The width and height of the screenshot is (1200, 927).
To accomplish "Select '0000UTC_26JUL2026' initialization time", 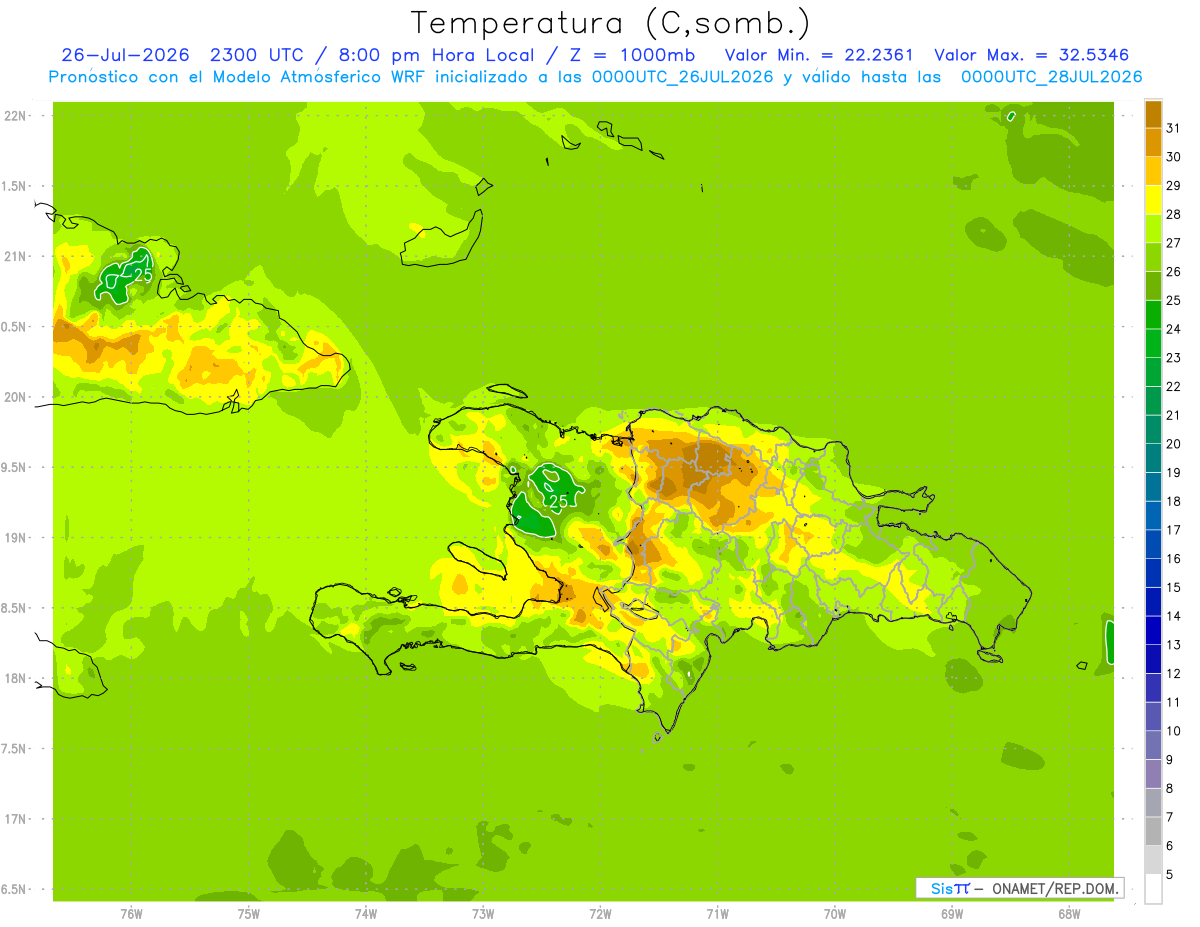I will (683, 77).
